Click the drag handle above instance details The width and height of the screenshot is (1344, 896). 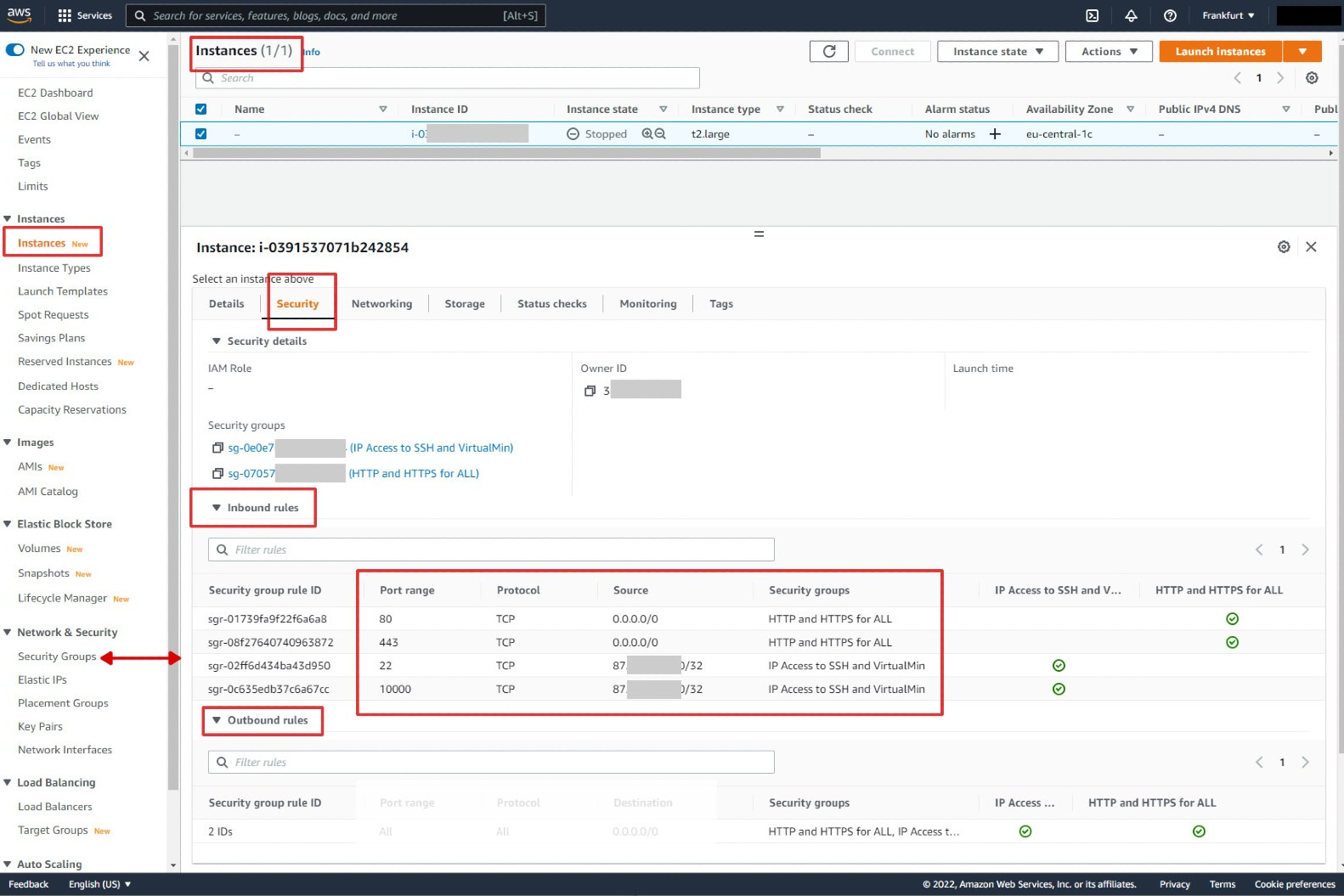click(x=759, y=234)
